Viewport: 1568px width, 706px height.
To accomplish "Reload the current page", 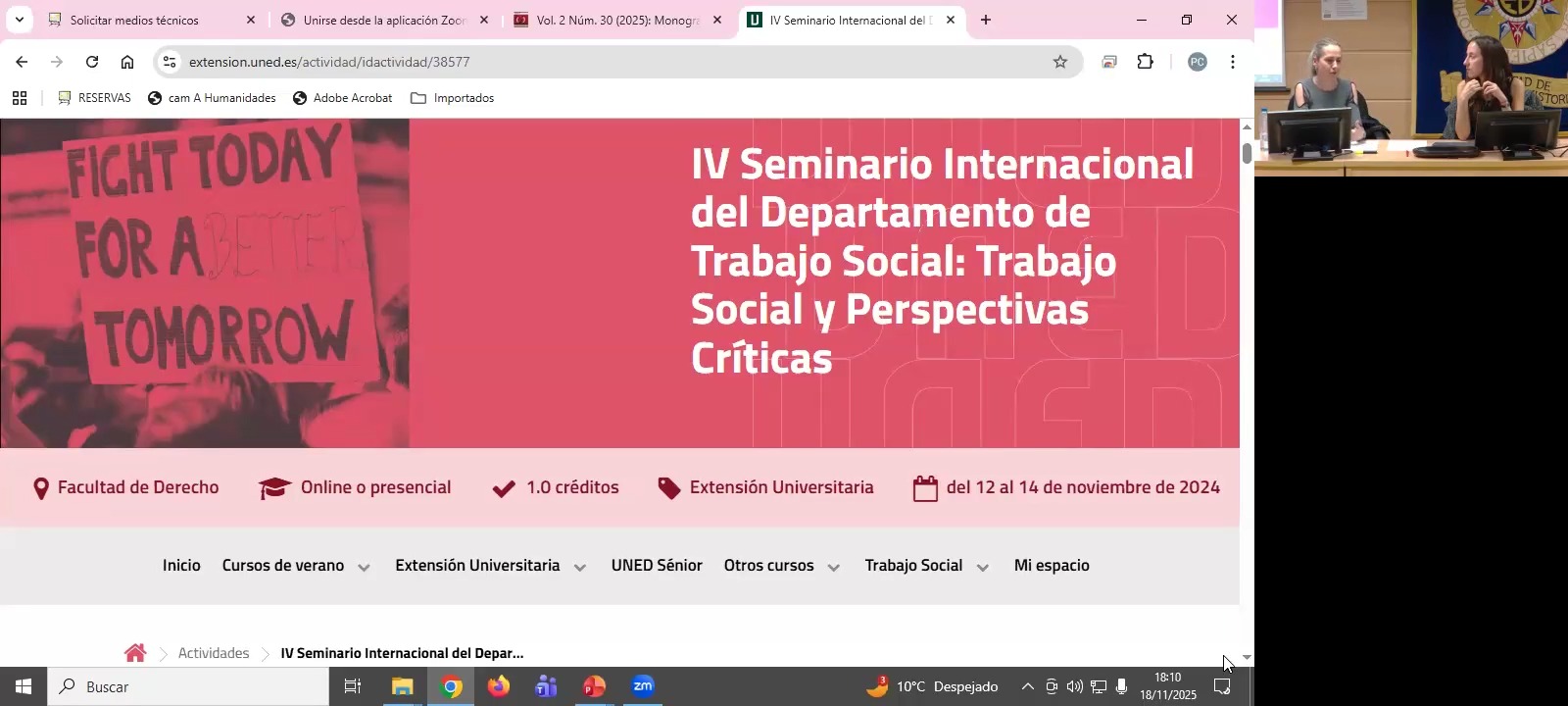I will tap(92, 62).
